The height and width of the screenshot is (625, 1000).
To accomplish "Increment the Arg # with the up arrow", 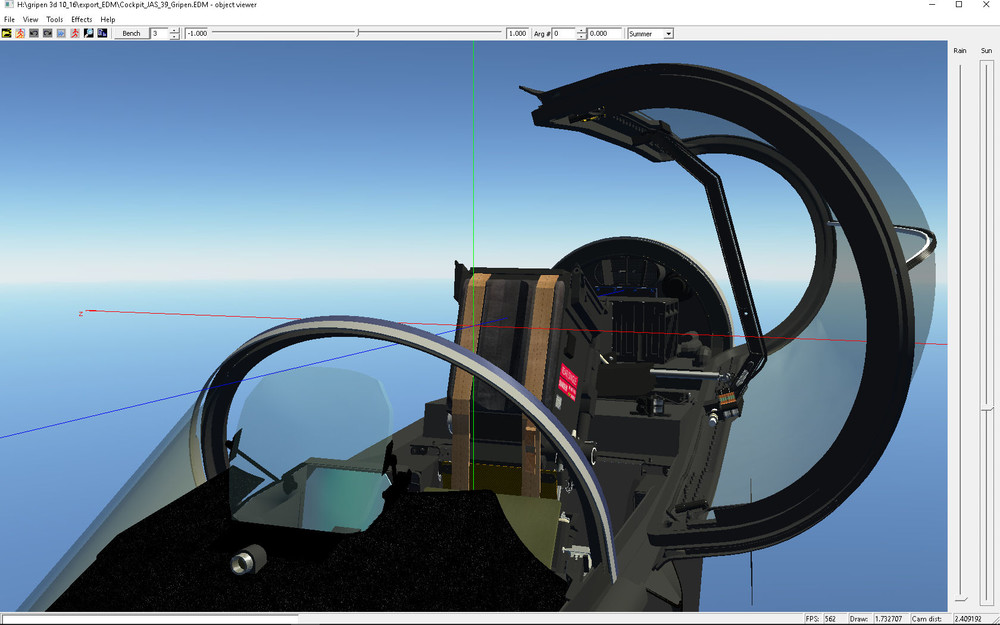I will (581, 31).
